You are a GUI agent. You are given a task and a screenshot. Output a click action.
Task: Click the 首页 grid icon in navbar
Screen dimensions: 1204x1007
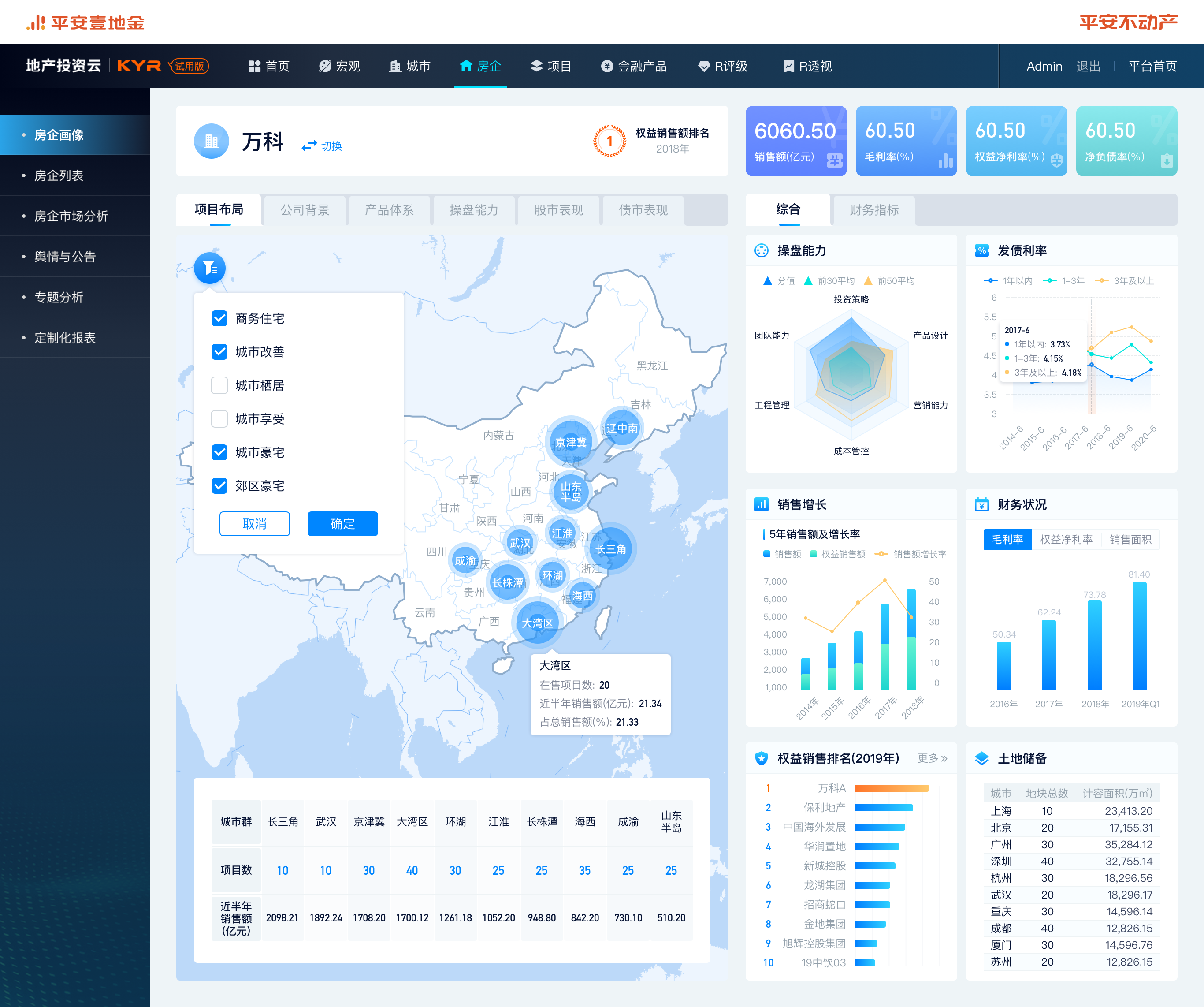[x=254, y=67]
